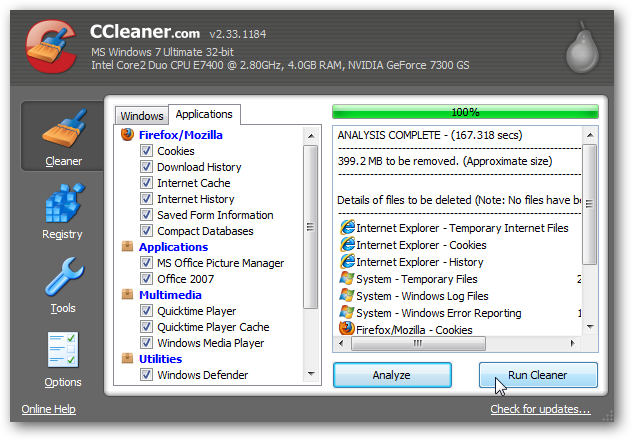This screenshot has height=440, width=632.
Task: Click the Internet Explorer Cookies result icon
Action: [347, 245]
